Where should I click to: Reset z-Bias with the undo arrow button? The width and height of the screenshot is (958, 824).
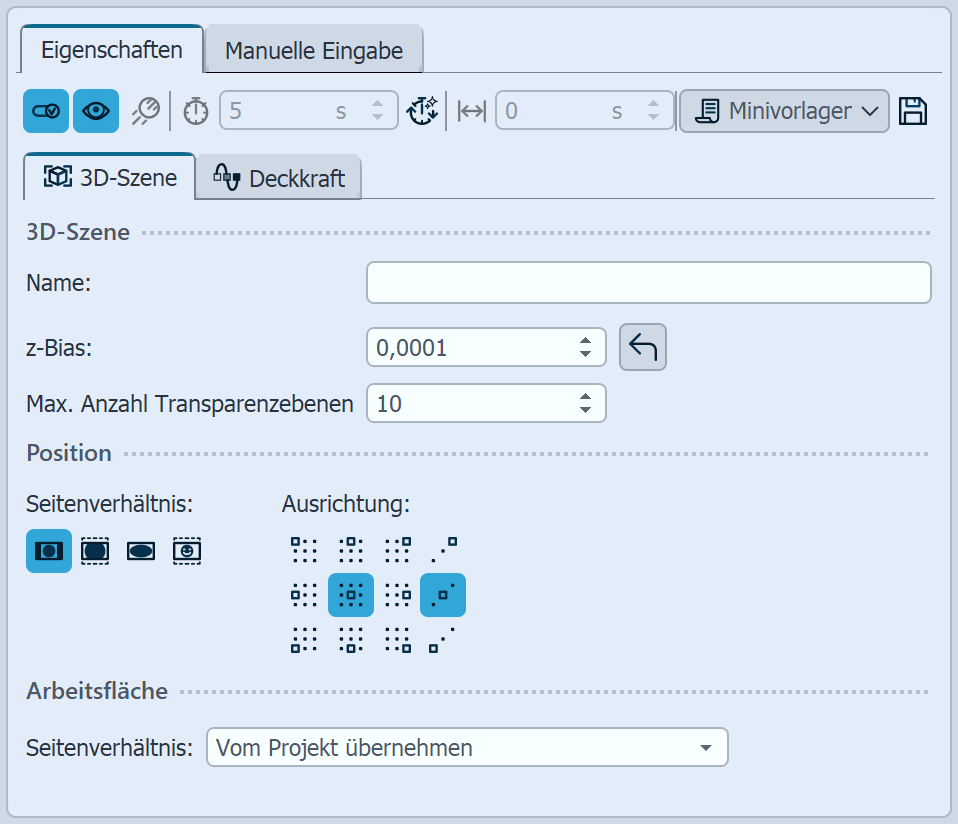[x=643, y=348]
